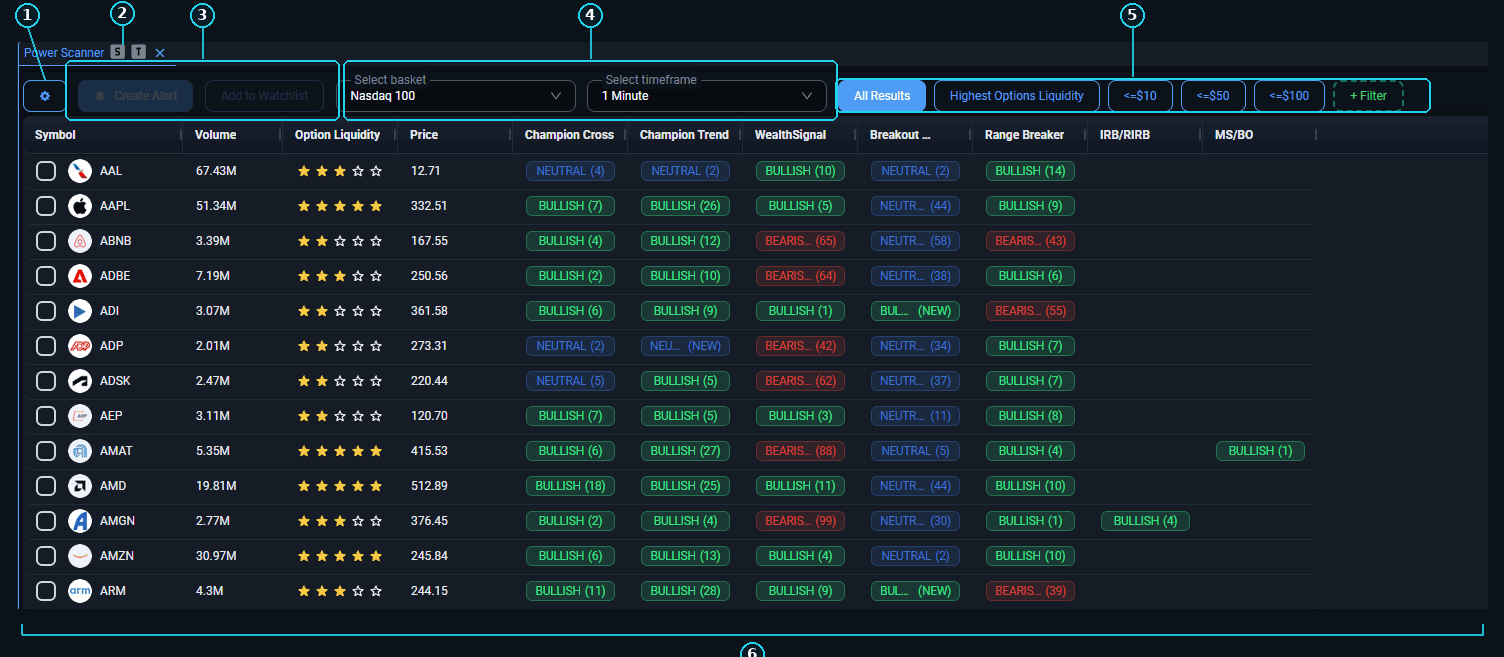Click the AAL company logo

coord(80,171)
